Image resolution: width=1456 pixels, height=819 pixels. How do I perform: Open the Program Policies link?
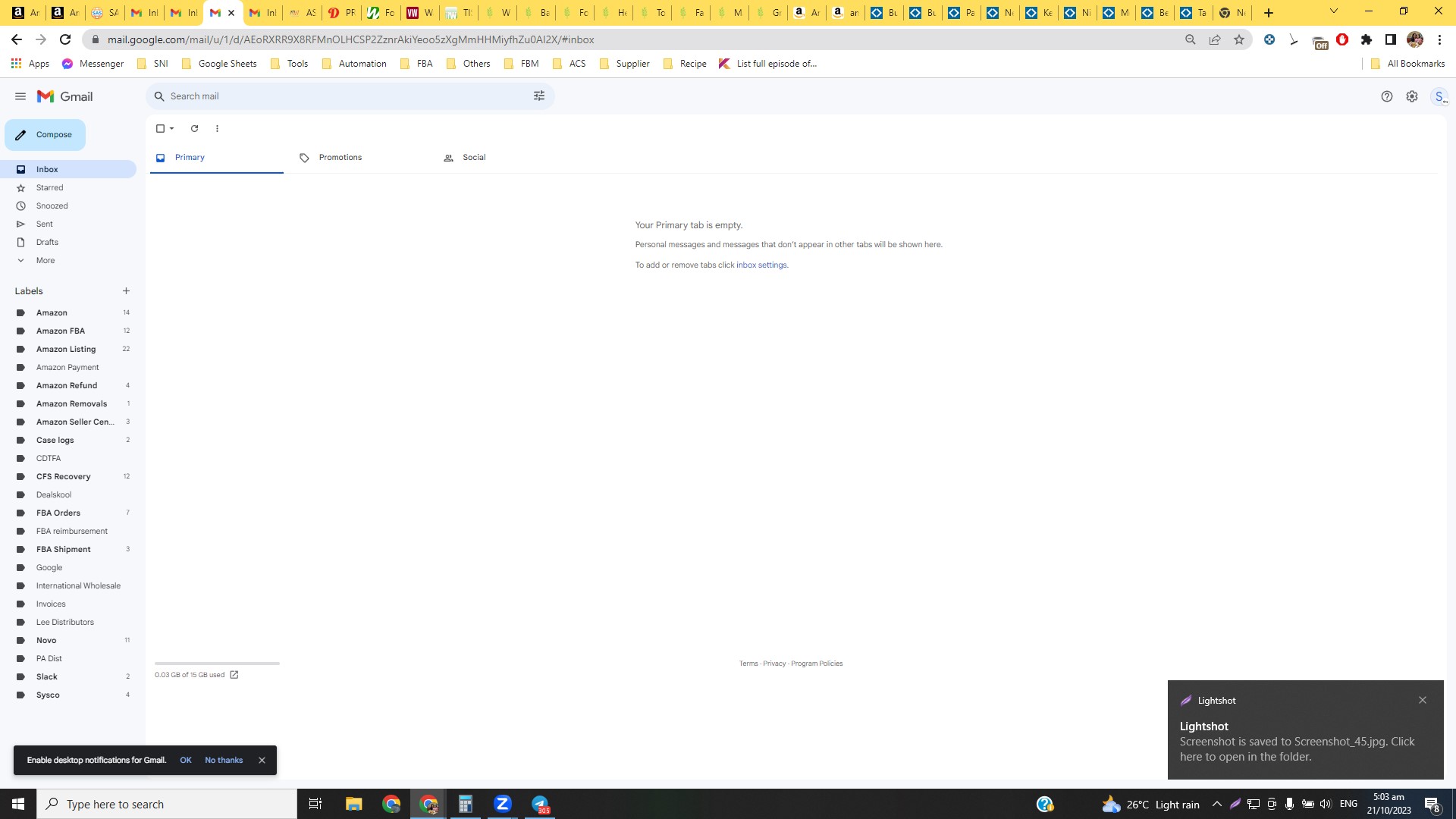pos(817,664)
